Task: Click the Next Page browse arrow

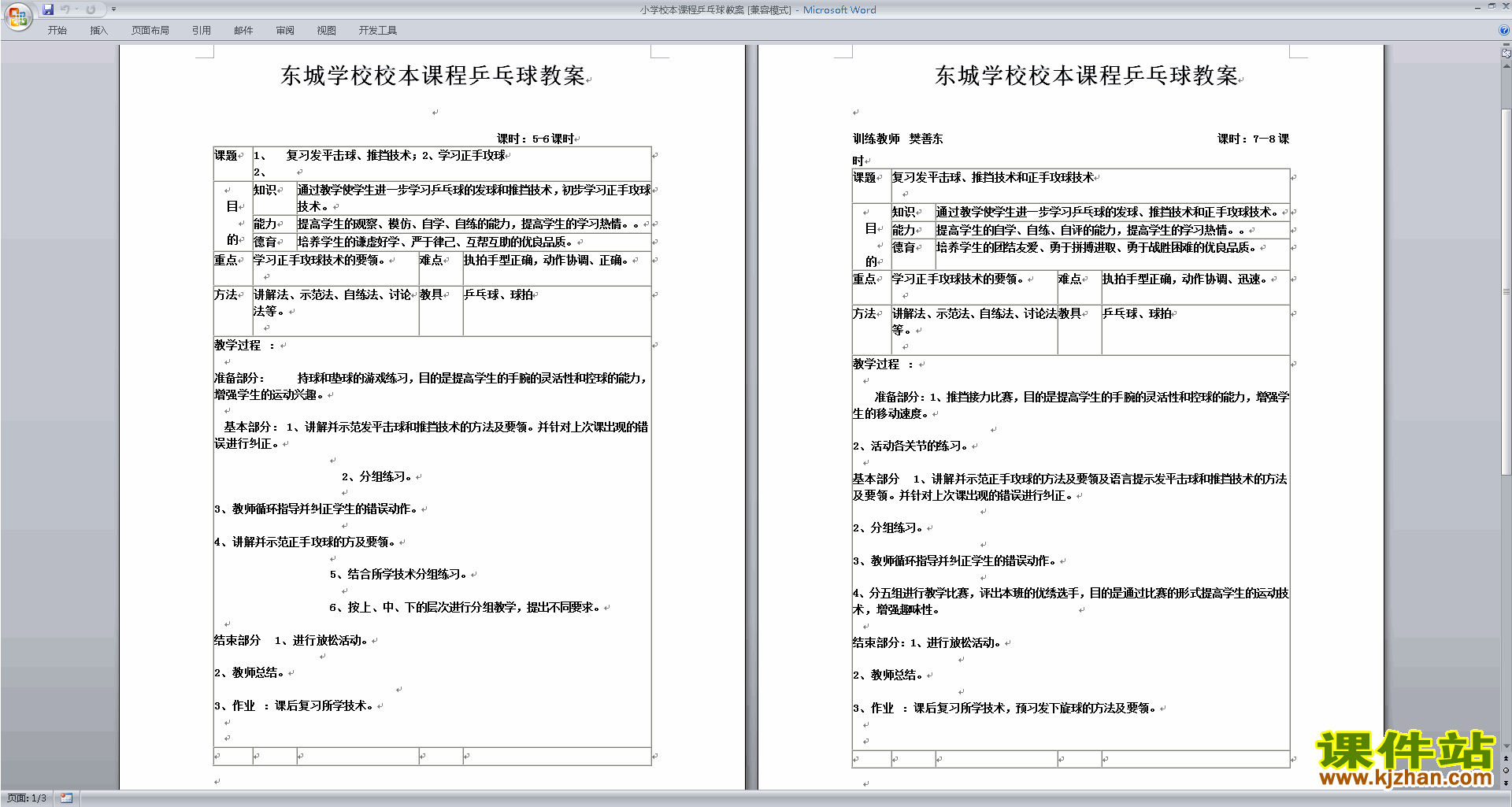Action: (x=1506, y=783)
